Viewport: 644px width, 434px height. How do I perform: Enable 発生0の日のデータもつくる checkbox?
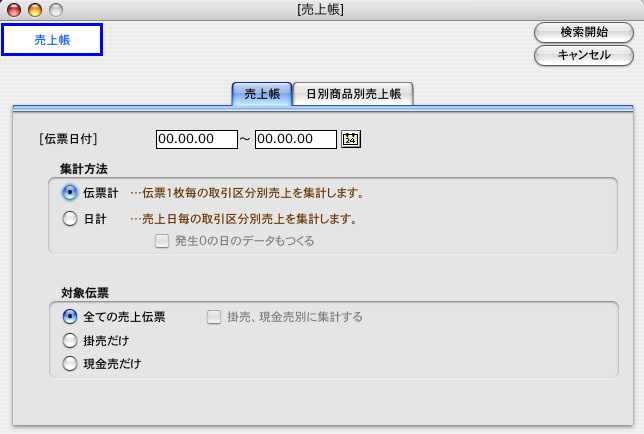[161, 240]
